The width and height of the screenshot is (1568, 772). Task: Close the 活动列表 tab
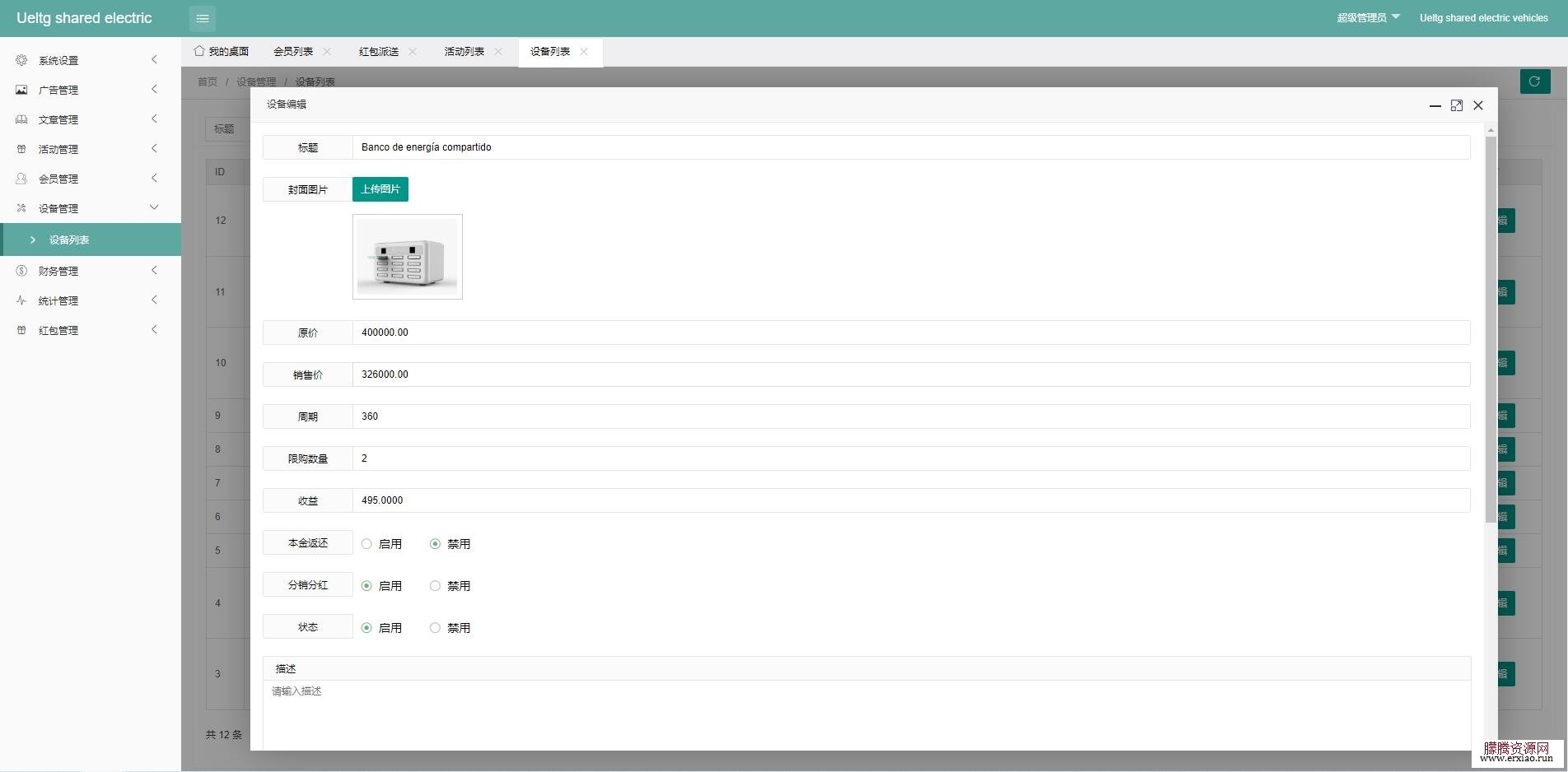498,51
